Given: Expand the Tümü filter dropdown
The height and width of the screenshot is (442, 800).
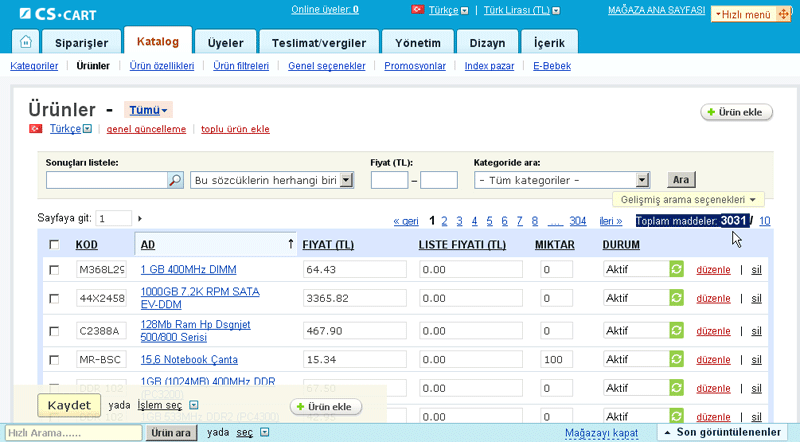Looking at the screenshot, I should pos(148,110).
